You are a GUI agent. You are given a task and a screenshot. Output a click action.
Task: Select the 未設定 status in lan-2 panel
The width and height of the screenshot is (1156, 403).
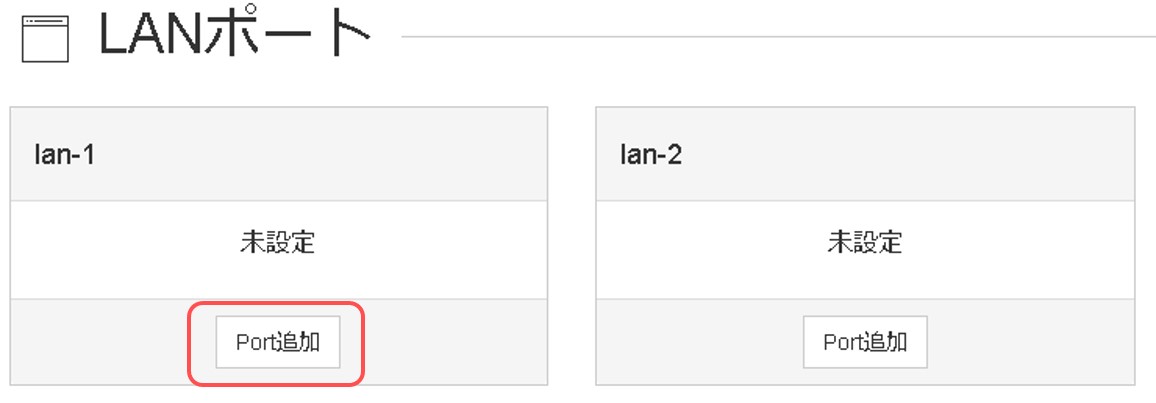pyautogui.click(x=864, y=242)
